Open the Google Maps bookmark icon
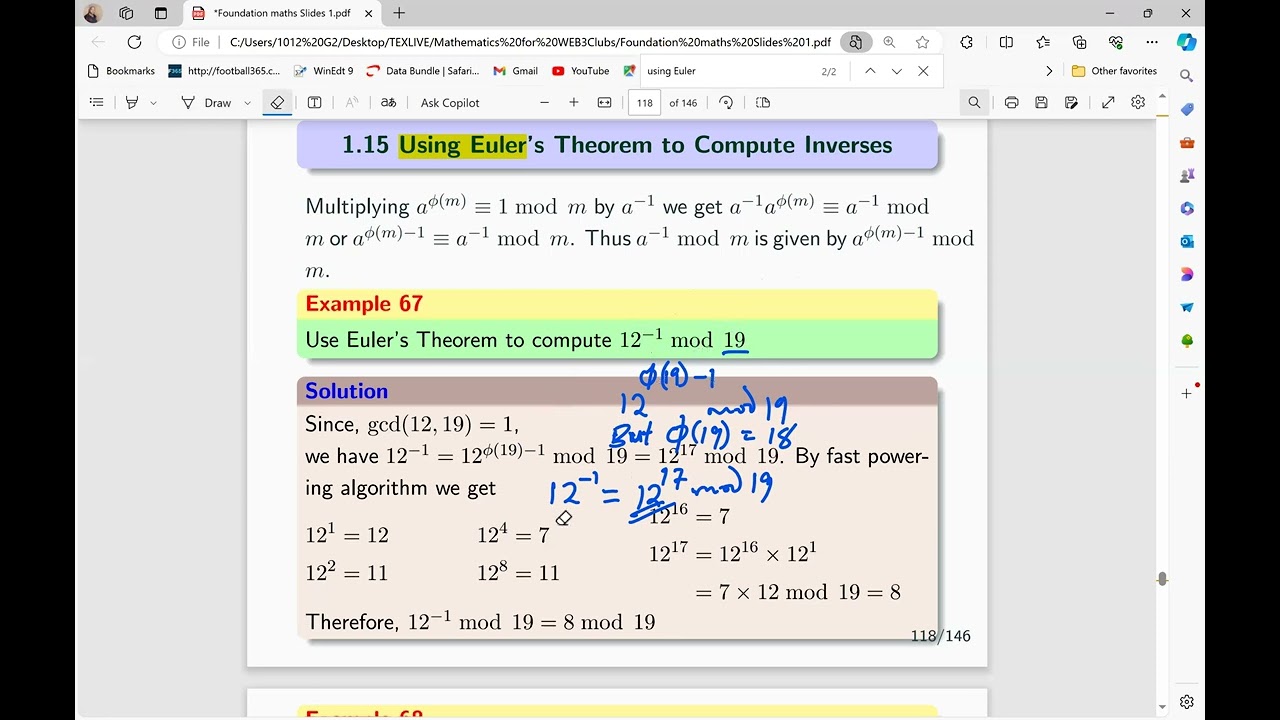 (x=629, y=71)
